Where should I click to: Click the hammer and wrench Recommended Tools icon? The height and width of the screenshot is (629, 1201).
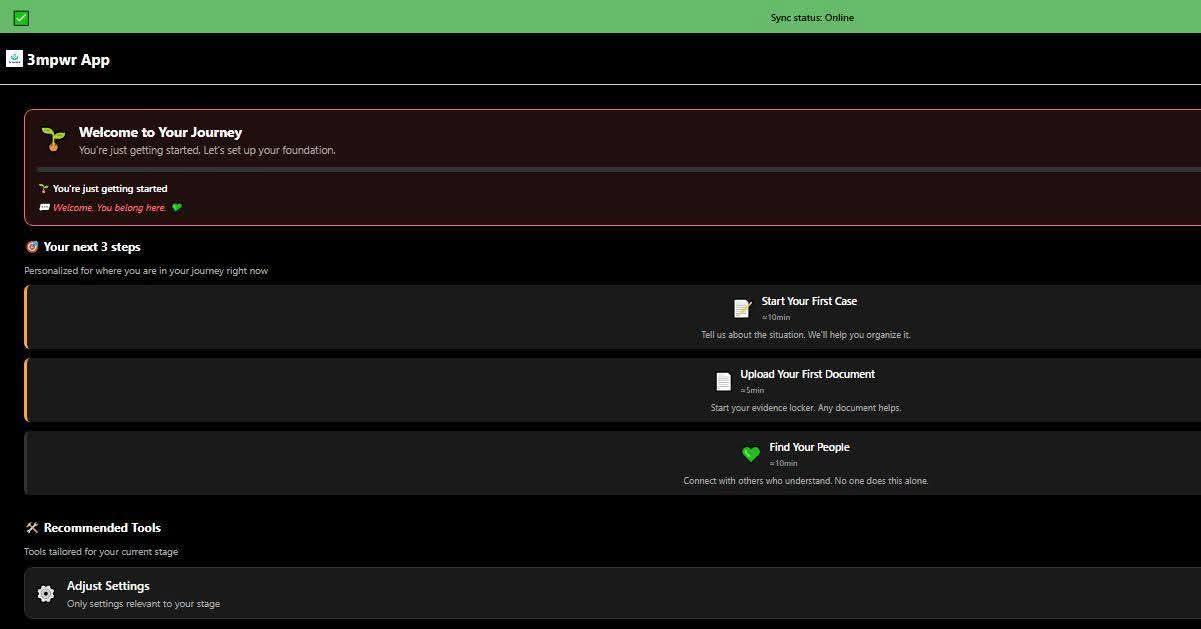point(31,527)
